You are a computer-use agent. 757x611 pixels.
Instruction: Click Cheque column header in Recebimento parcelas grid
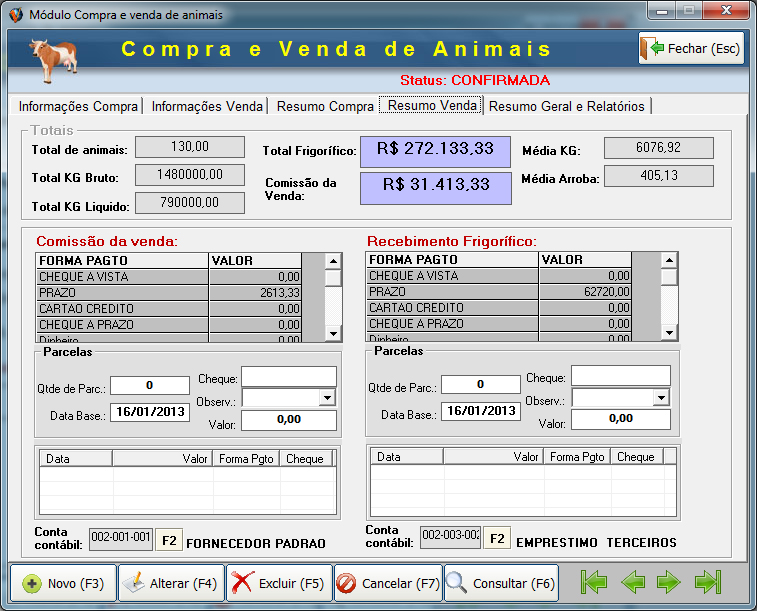tap(637, 457)
